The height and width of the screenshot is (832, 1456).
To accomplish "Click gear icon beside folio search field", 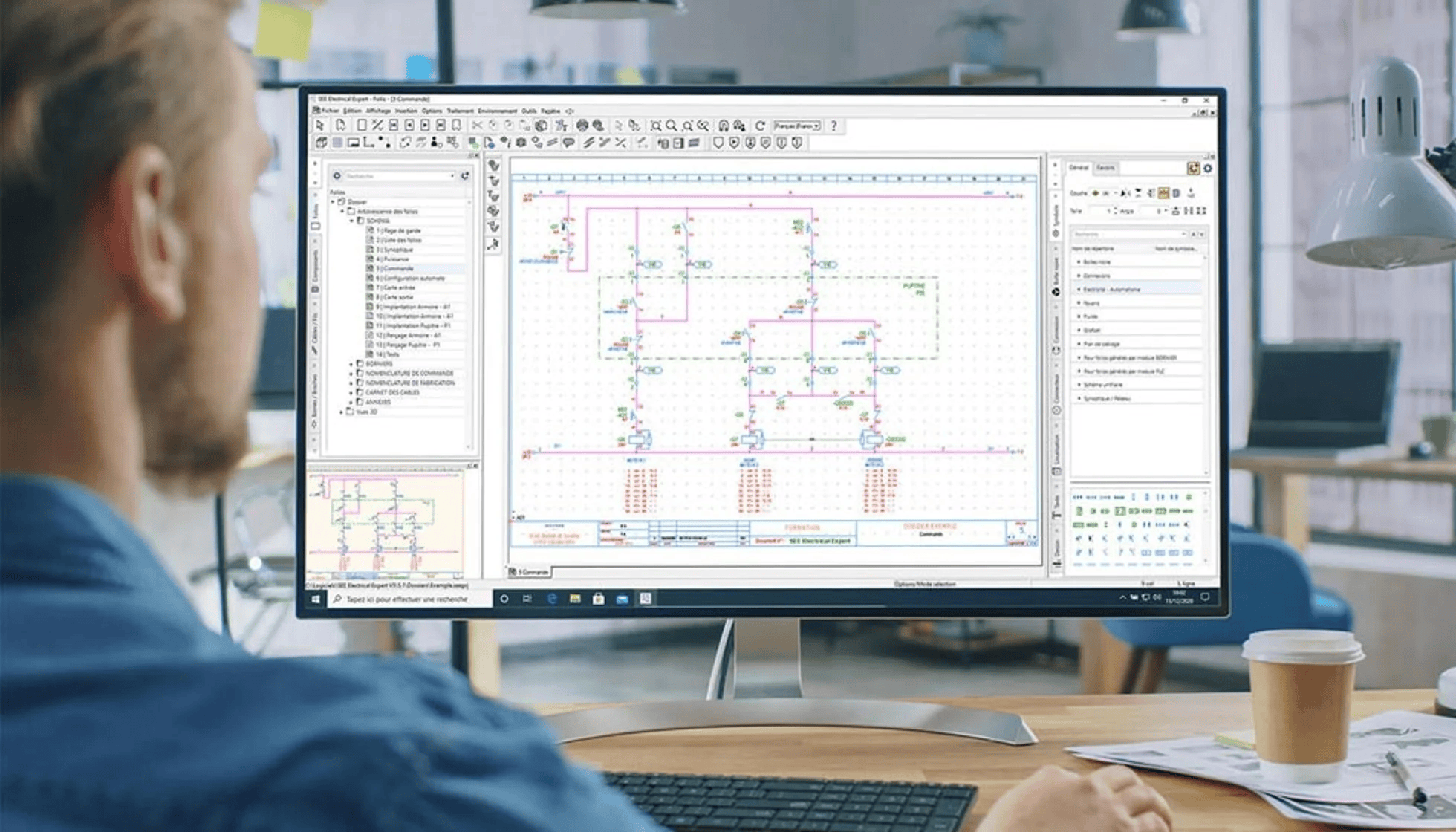I will [x=337, y=176].
